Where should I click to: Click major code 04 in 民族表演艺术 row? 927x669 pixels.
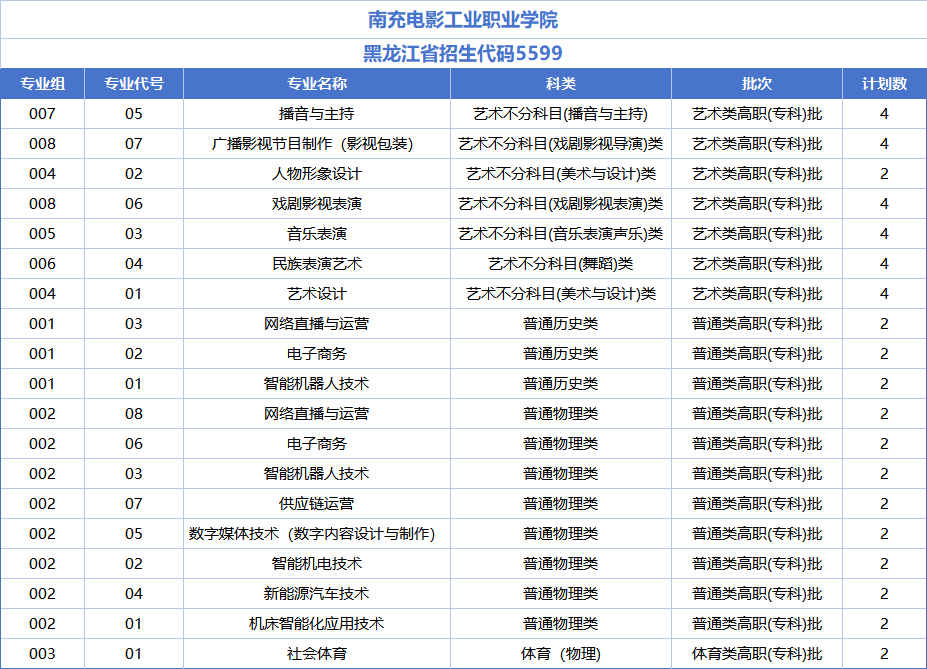134,264
